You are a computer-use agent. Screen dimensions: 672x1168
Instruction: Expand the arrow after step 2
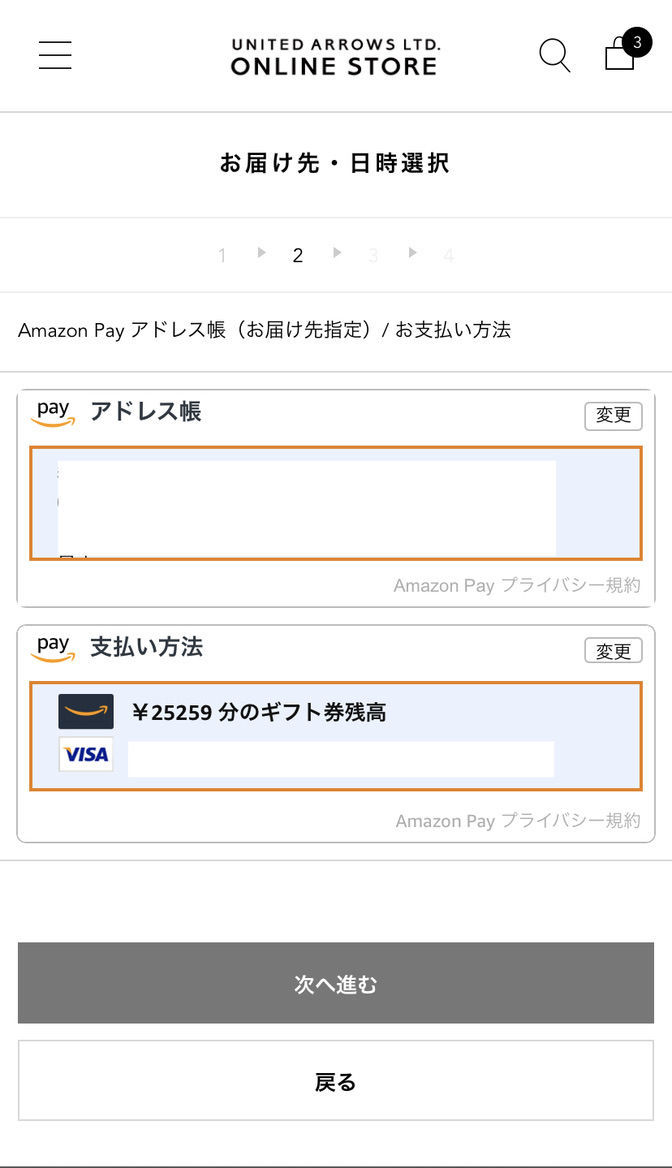337,253
